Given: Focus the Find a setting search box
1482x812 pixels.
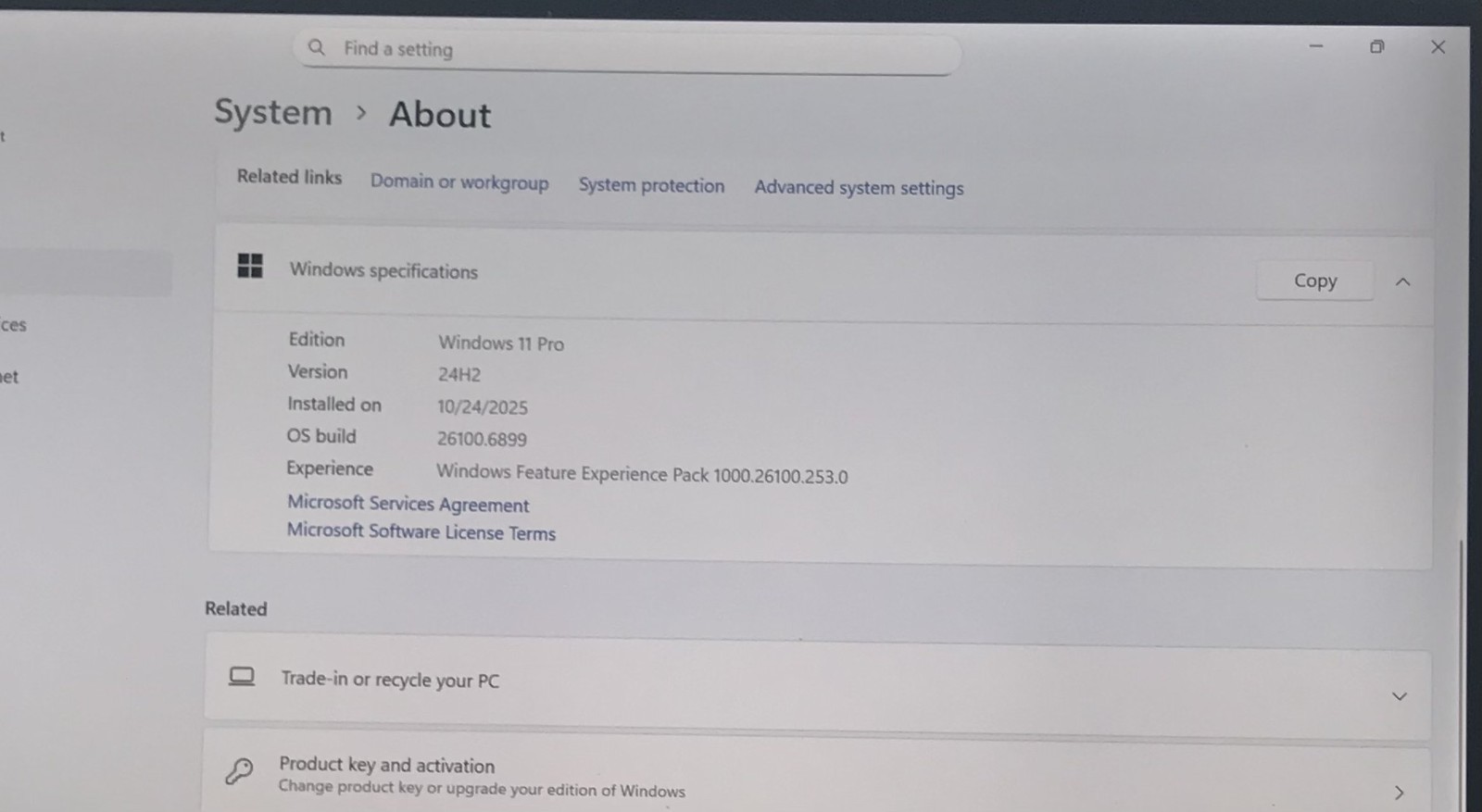Looking at the screenshot, I should 628,51.
